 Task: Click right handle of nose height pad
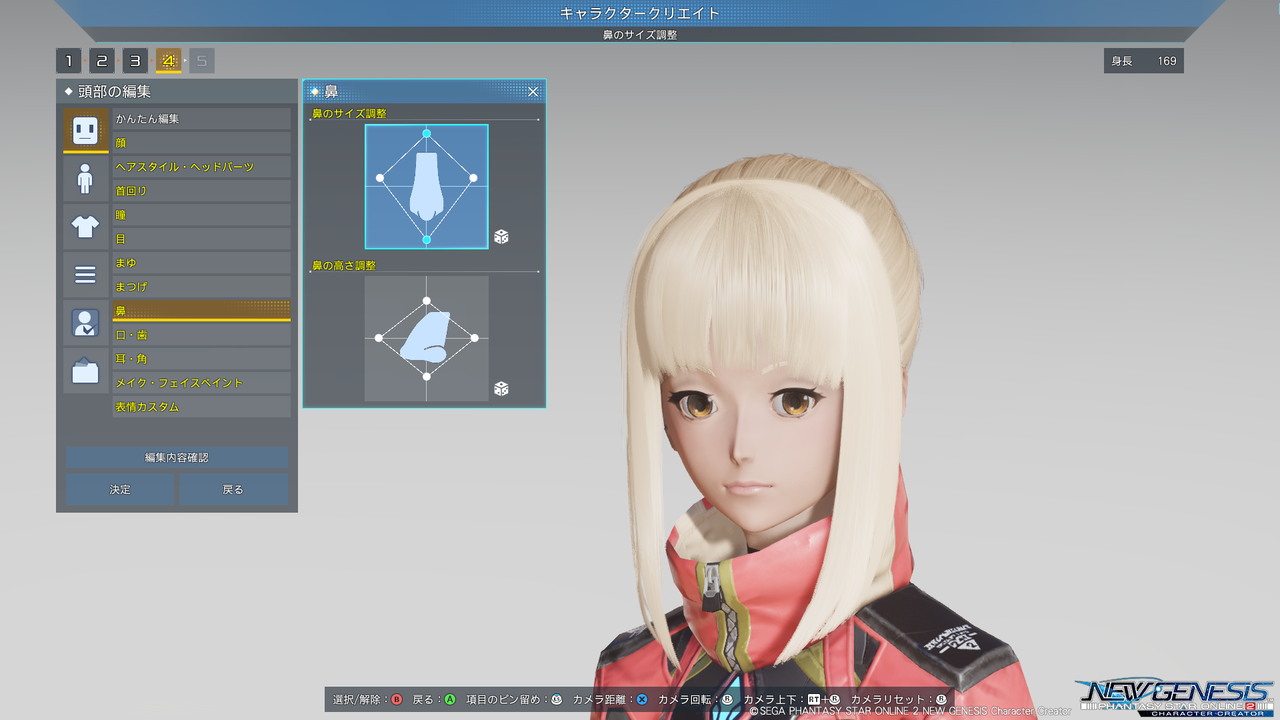[475, 338]
